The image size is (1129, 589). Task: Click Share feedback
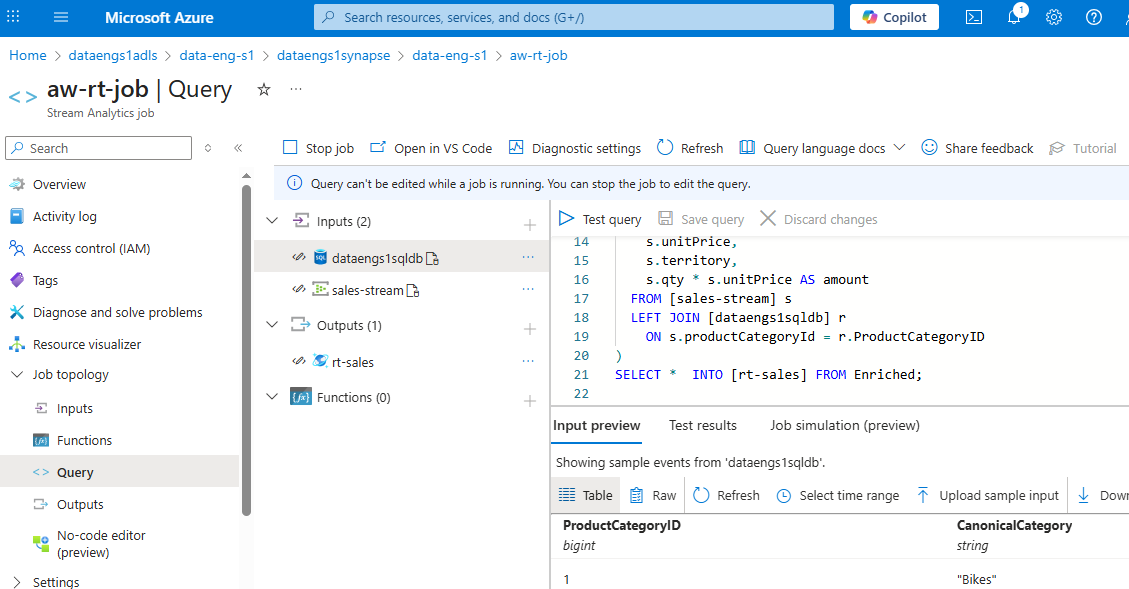tap(978, 148)
